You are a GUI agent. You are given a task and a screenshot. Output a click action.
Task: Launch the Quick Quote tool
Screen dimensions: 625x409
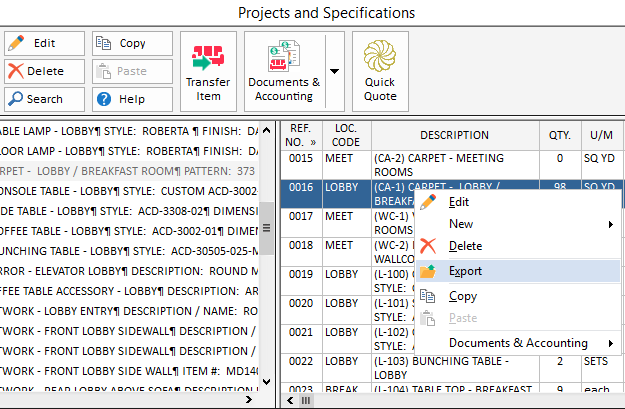coord(380,71)
